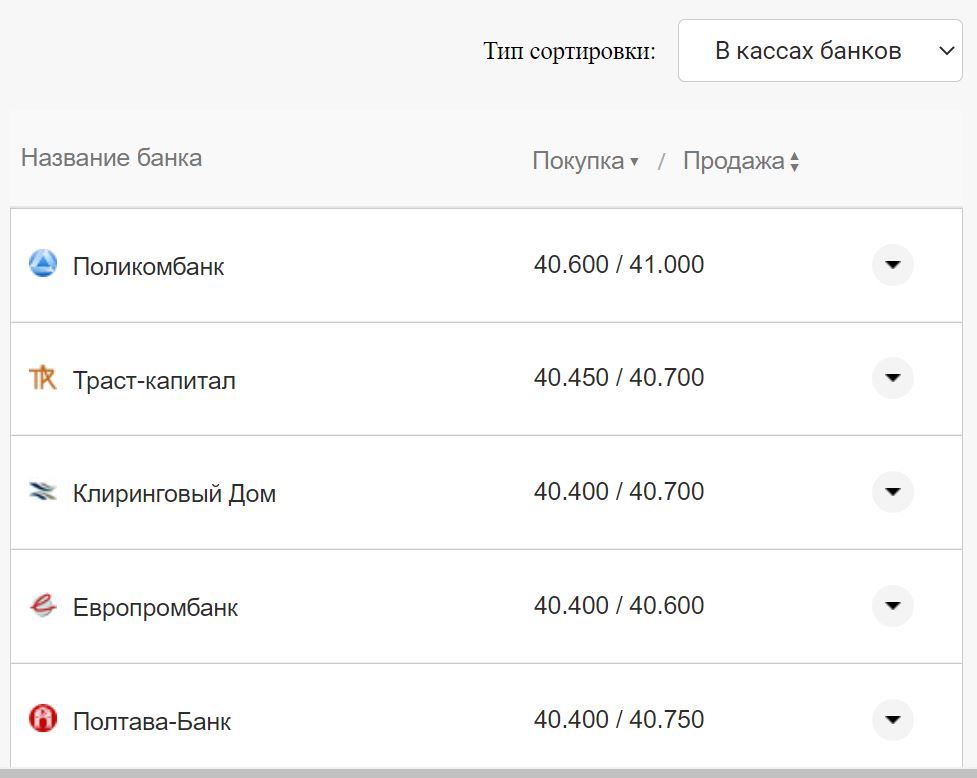Image resolution: width=977 pixels, height=778 pixels.
Task: Expand the Европромбанк row details arrow
Action: coord(893,606)
